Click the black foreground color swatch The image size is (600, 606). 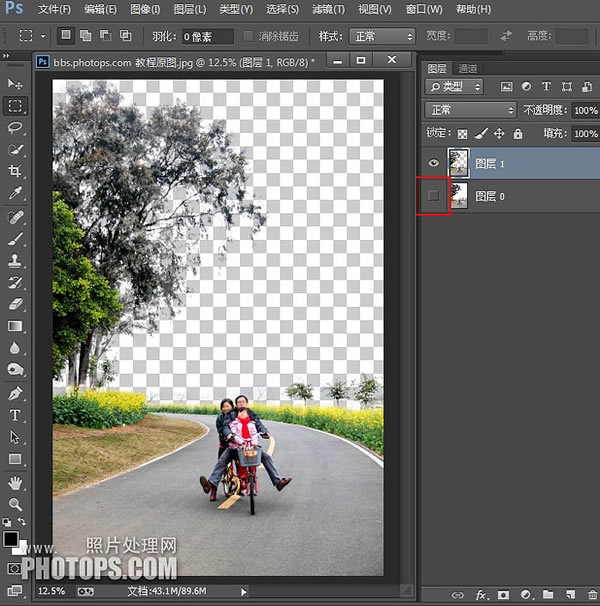pyautogui.click(x=10, y=538)
